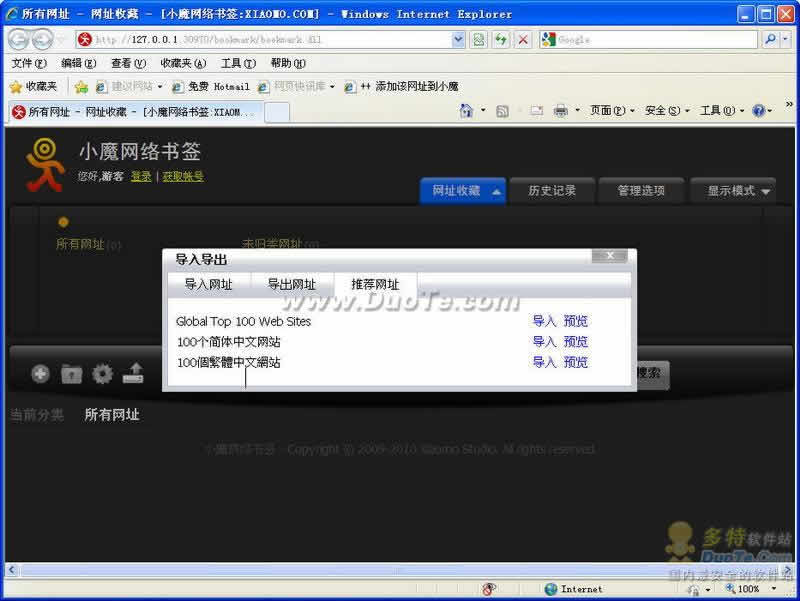Open the 工具 command bar menu
Image resolution: width=800 pixels, height=601 pixels.
coord(722,111)
